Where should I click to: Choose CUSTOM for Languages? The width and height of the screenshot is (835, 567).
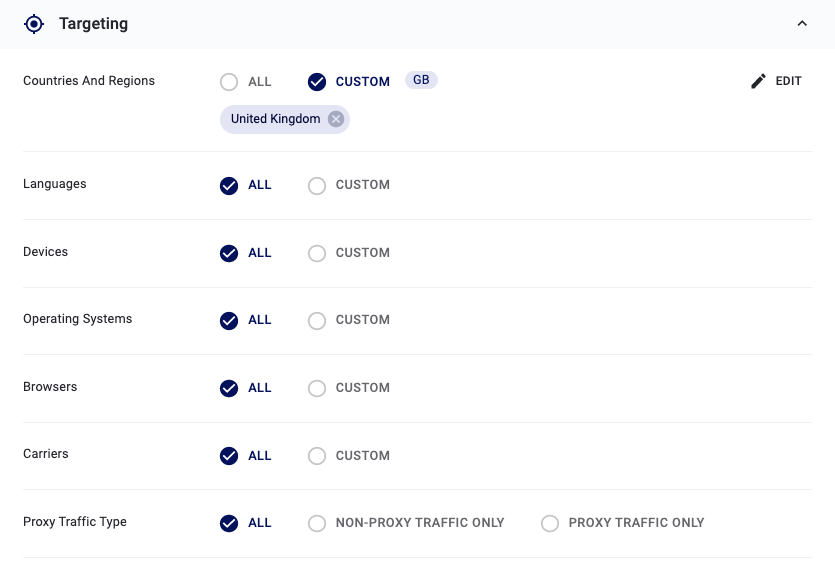[317, 185]
